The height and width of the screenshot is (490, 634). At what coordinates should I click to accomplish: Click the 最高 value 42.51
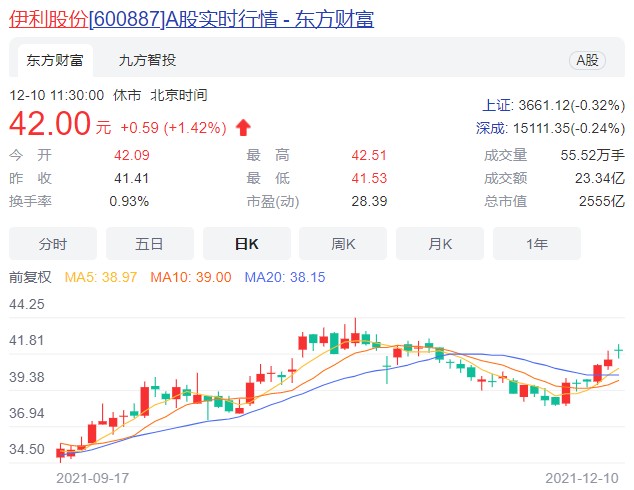click(369, 155)
